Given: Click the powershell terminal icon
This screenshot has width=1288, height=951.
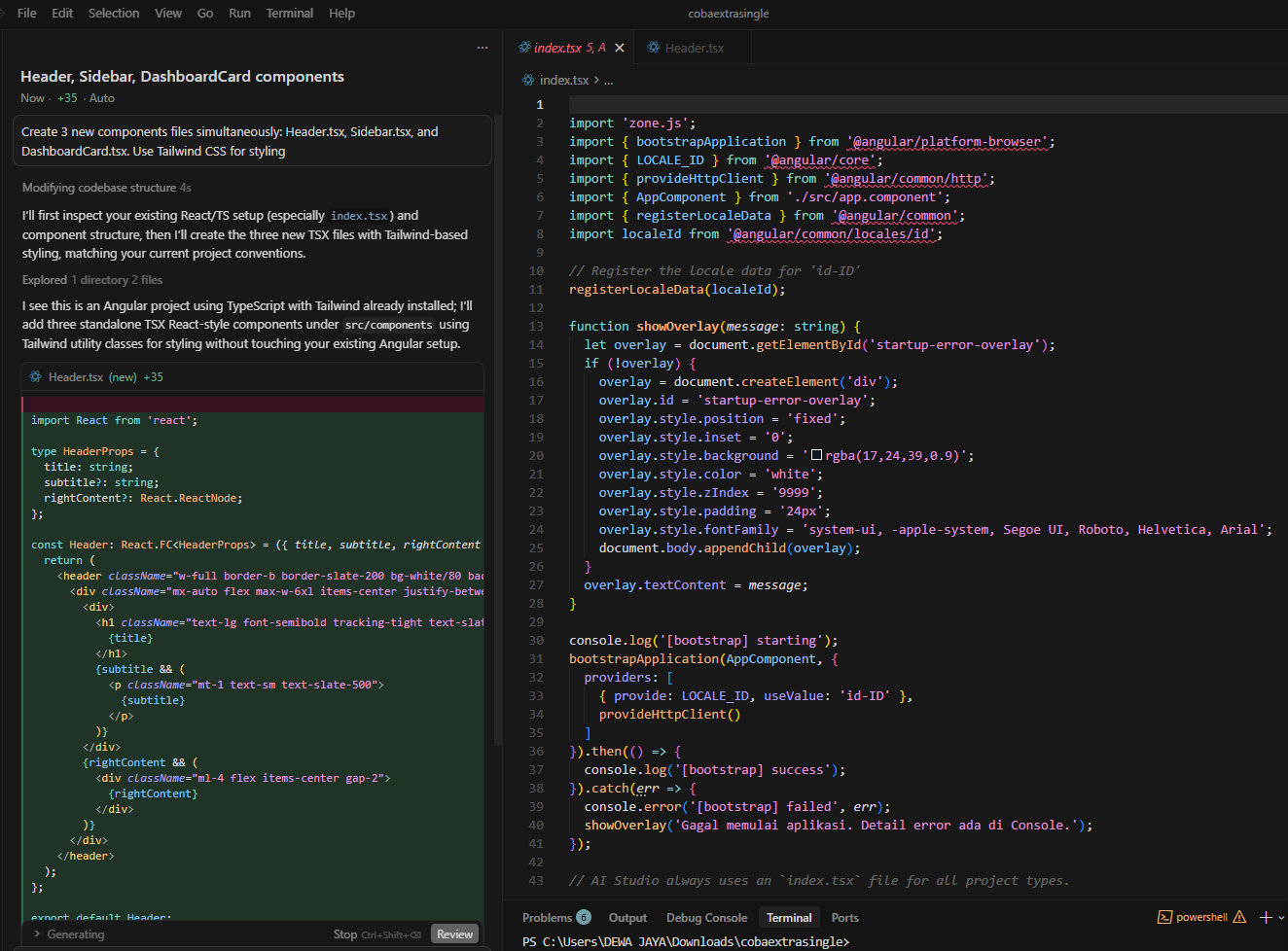Looking at the screenshot, I should (x=1164, y=917).
